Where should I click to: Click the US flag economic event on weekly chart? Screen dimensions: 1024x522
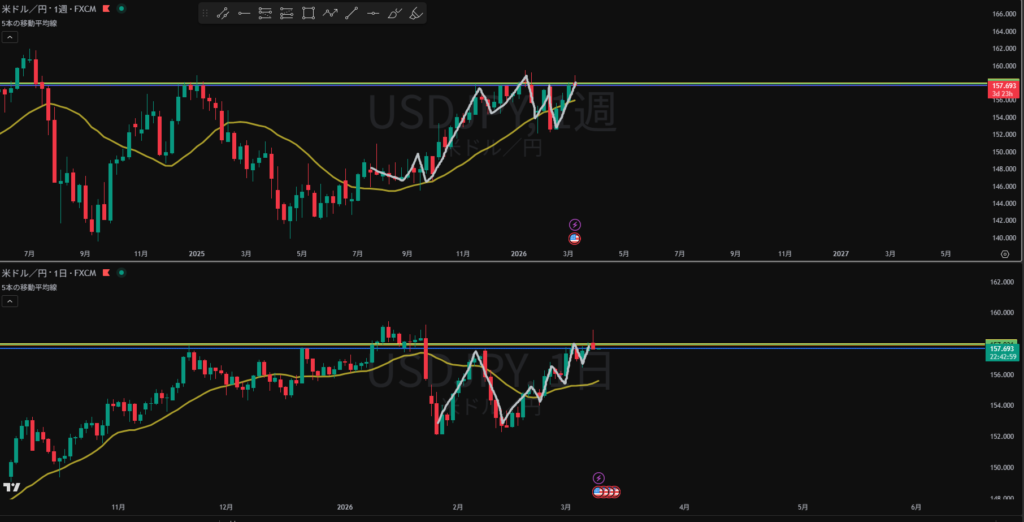point(574,239)
